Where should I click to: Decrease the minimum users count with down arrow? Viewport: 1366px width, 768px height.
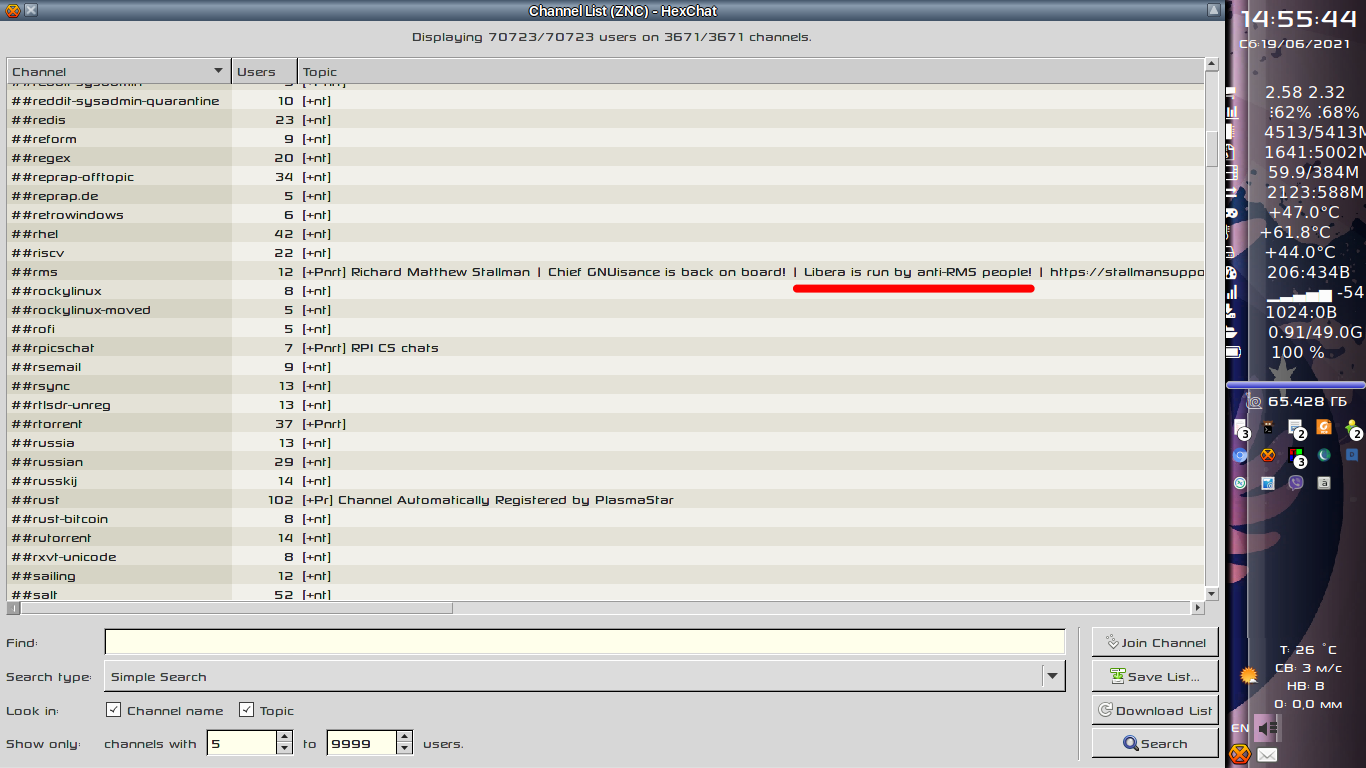click(284, 748)
